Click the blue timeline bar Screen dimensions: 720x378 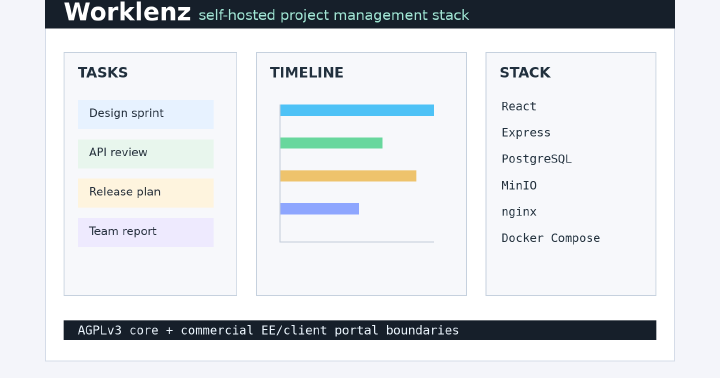tap(357, 110)
